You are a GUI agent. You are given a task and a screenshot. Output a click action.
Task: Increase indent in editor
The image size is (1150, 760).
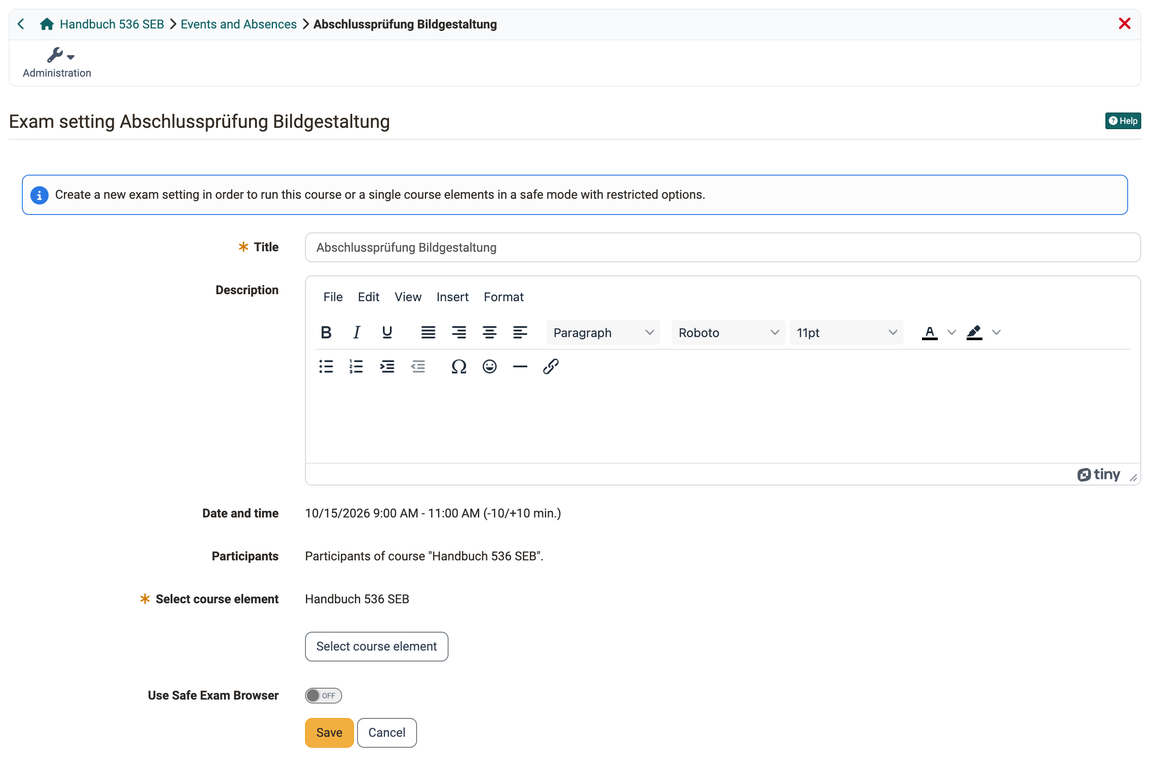[387, 367]
